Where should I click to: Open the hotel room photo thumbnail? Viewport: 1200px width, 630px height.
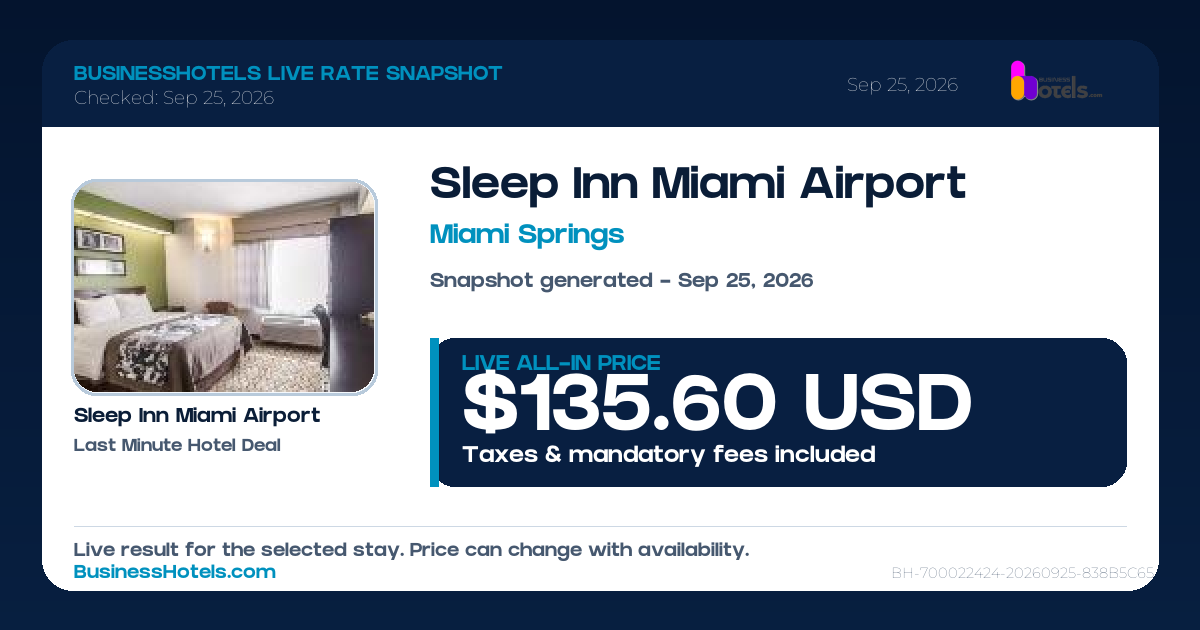coord(224,287)
